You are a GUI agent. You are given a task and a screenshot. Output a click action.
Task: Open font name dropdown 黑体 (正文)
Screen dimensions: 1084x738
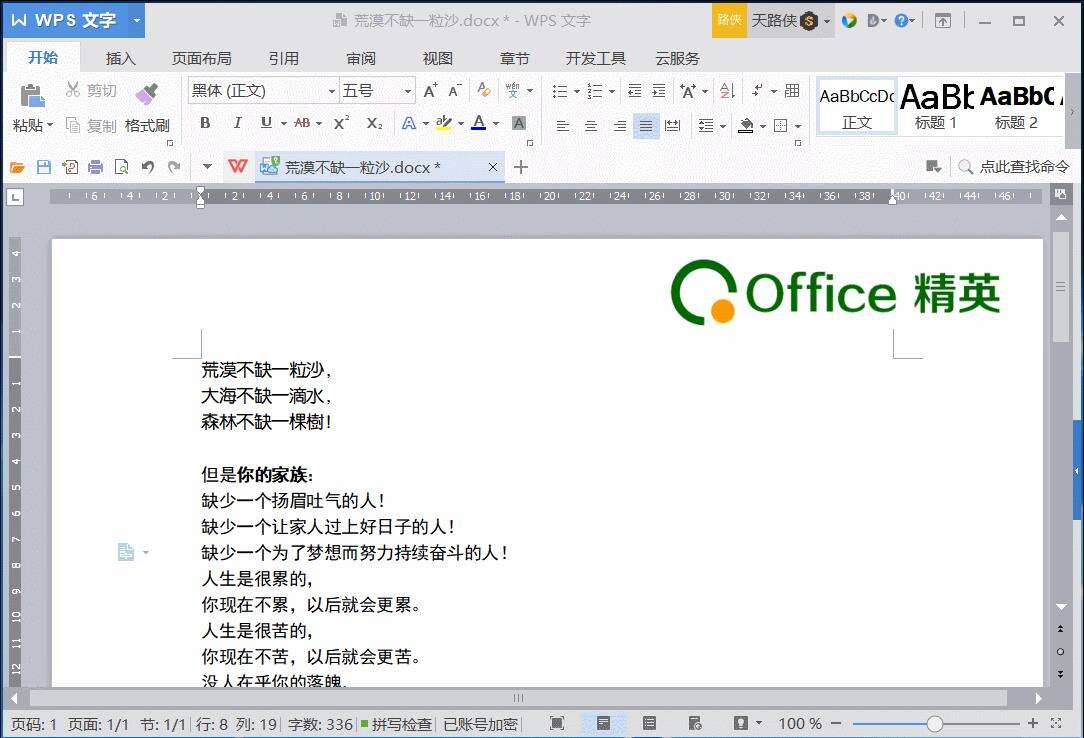332,91
